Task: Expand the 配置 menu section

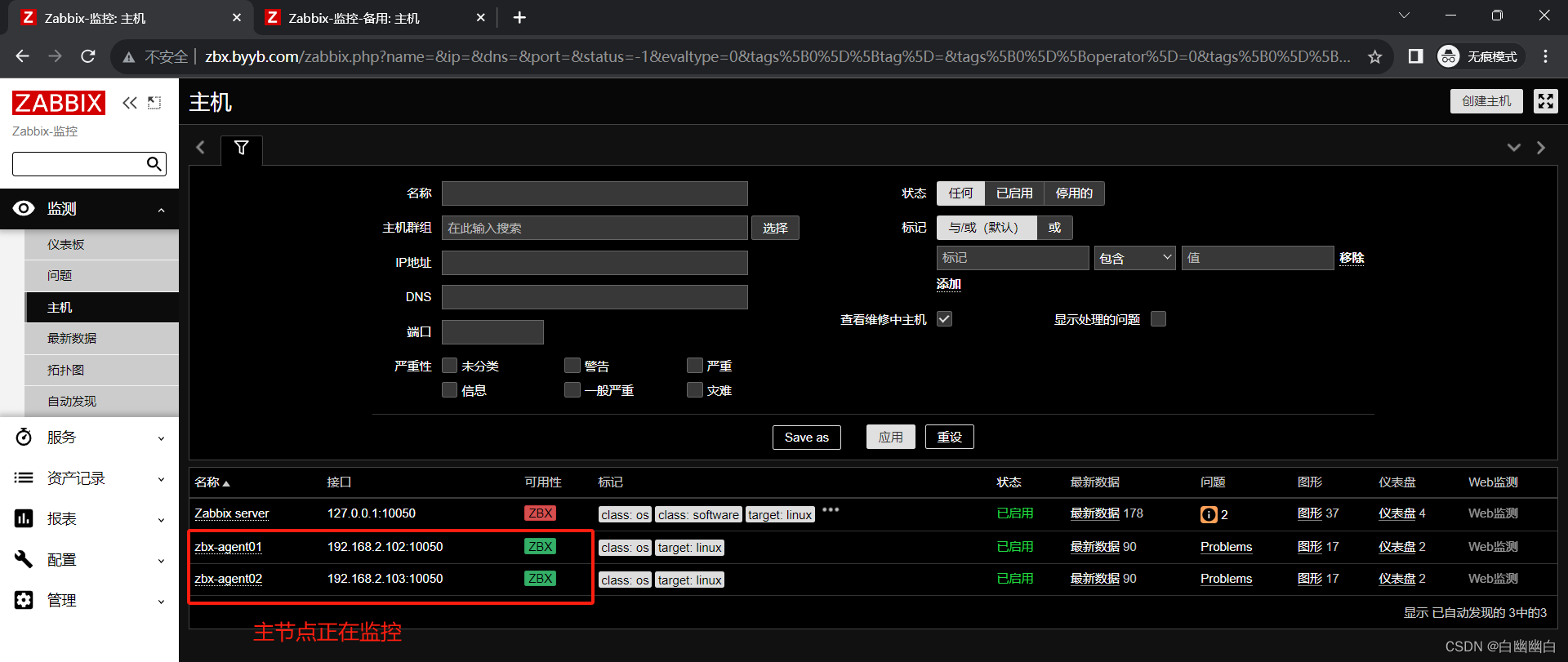Action: (x=161, y=561)
